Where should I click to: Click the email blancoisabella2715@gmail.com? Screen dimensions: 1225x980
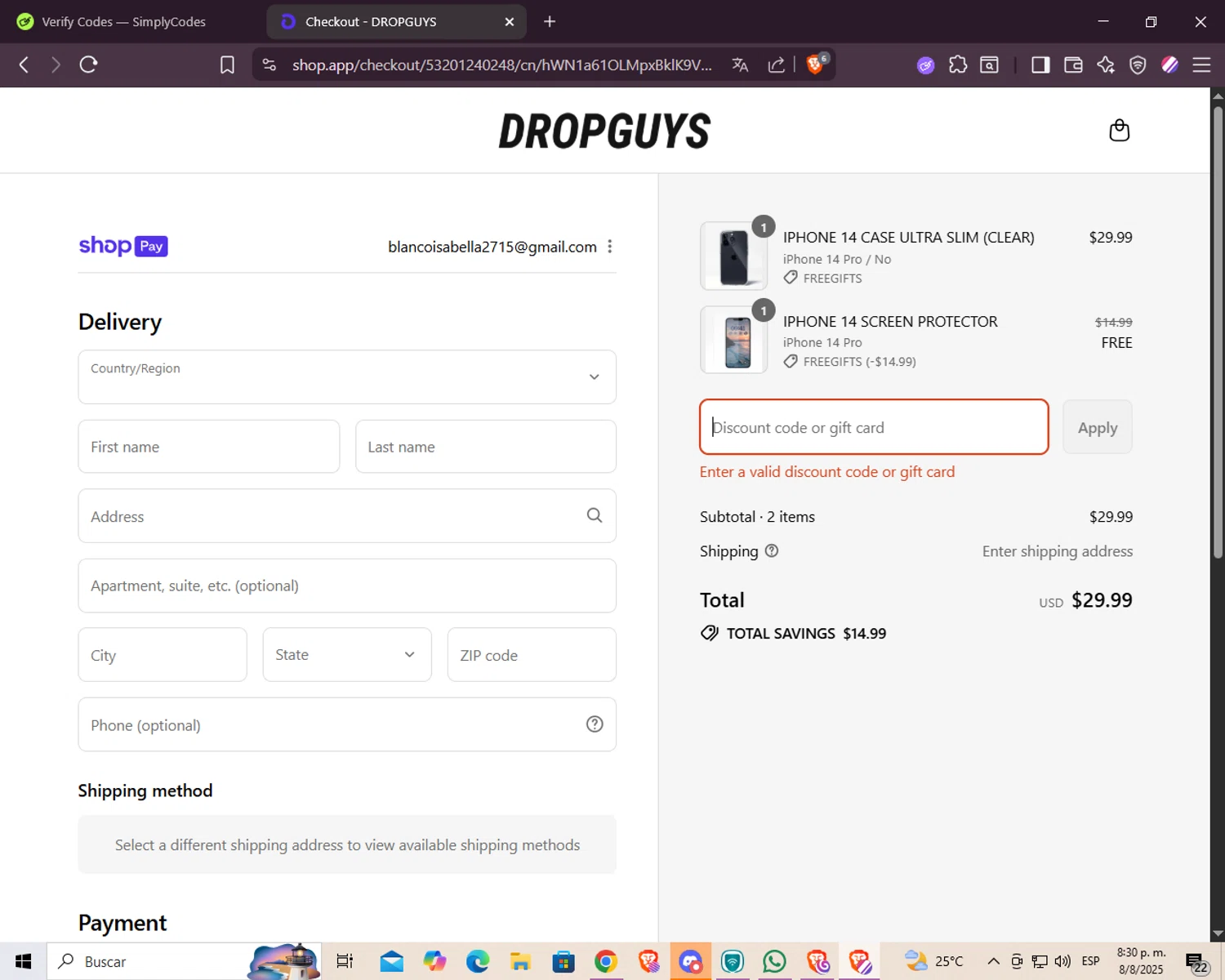click(x=492, y=247)
